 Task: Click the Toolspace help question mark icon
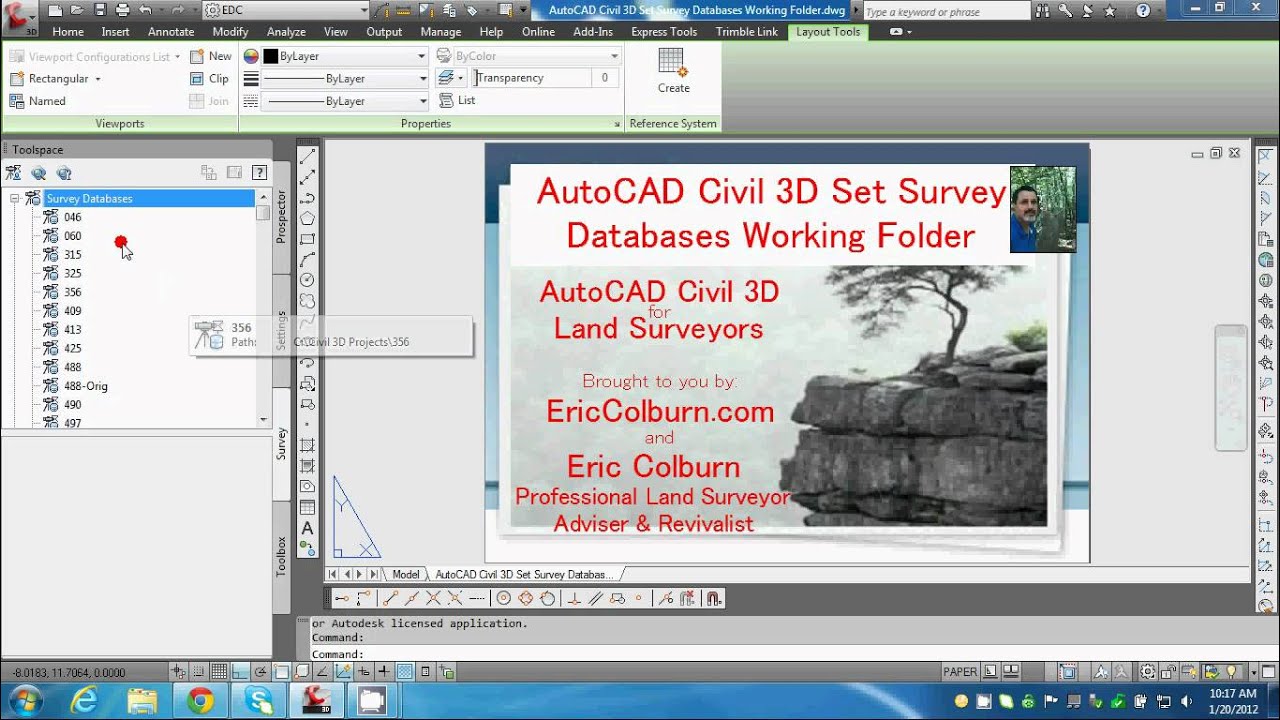[x=259, y=173]
